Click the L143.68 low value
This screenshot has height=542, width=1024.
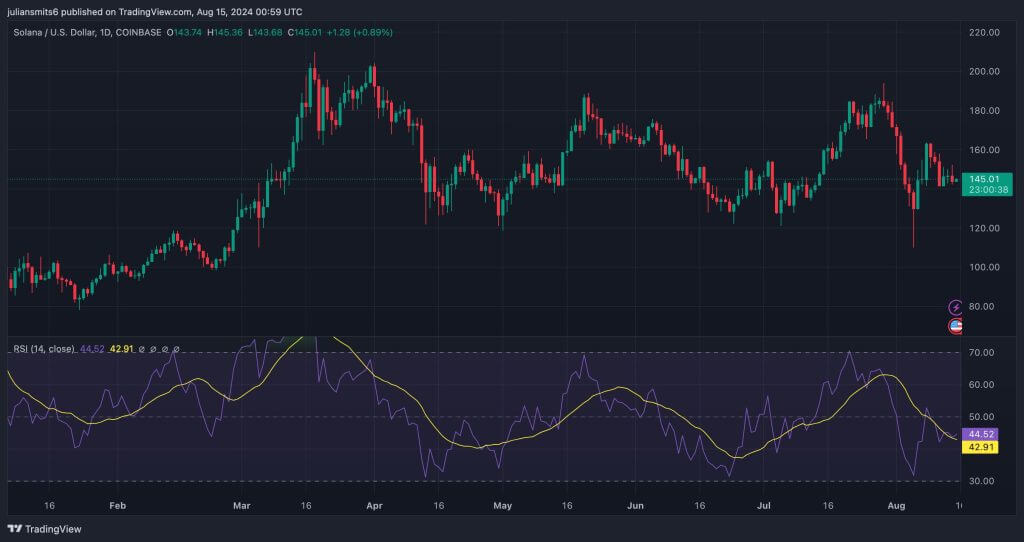pyautogui.click(x=265, y=32)
